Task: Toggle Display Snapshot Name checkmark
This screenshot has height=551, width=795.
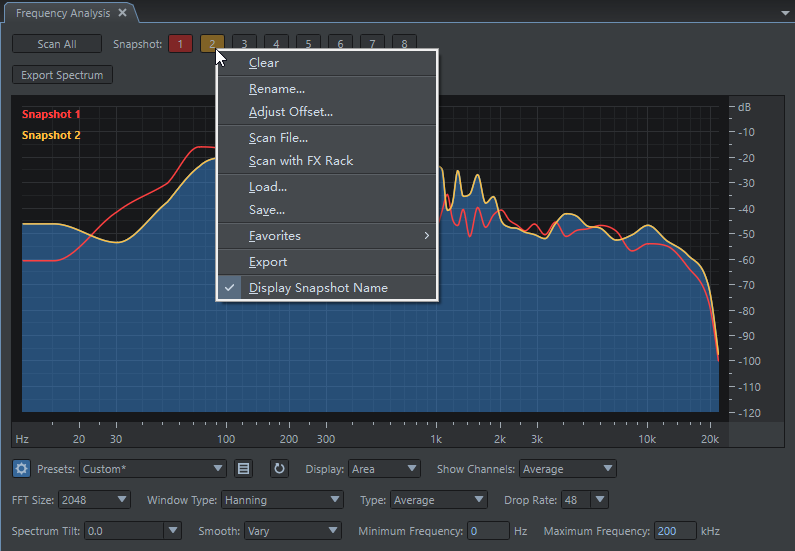Action: pos(327,288)
